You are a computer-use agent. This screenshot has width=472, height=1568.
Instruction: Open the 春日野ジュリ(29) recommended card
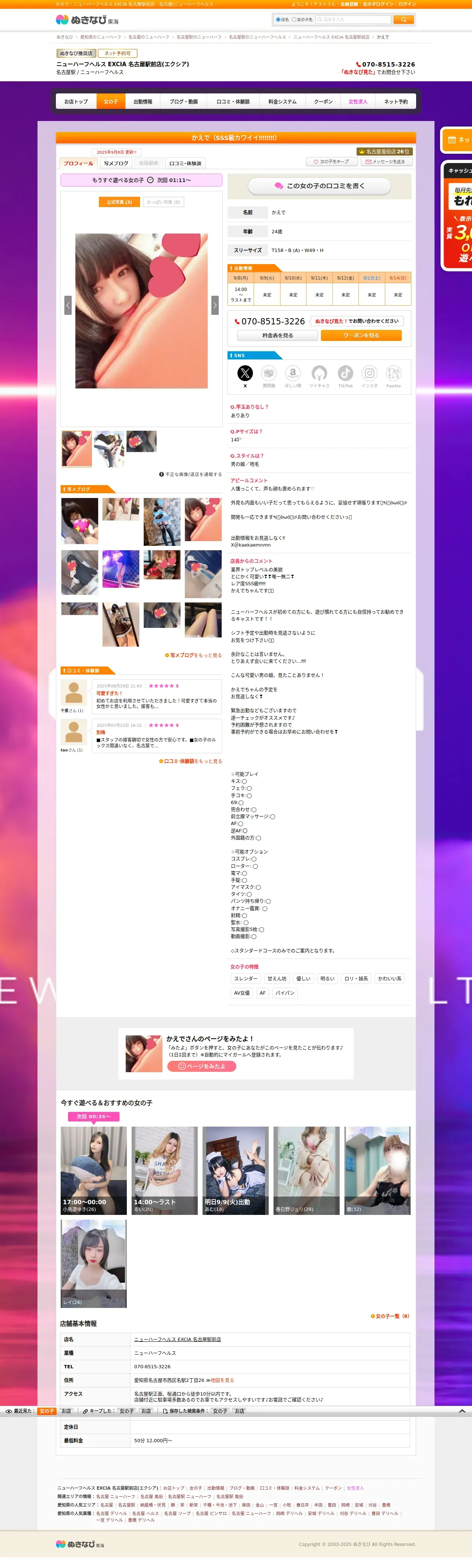coord(307,1170)
